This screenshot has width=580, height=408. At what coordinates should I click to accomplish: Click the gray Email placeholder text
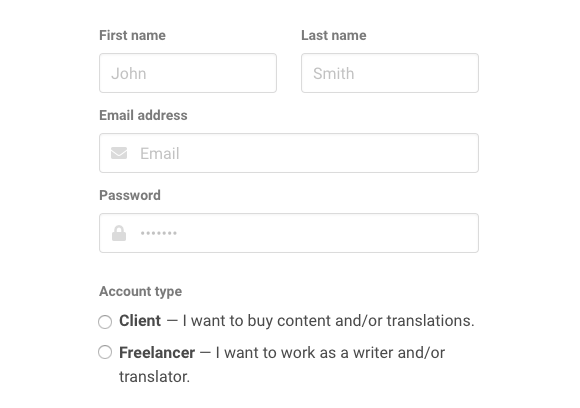click(160, 154)
